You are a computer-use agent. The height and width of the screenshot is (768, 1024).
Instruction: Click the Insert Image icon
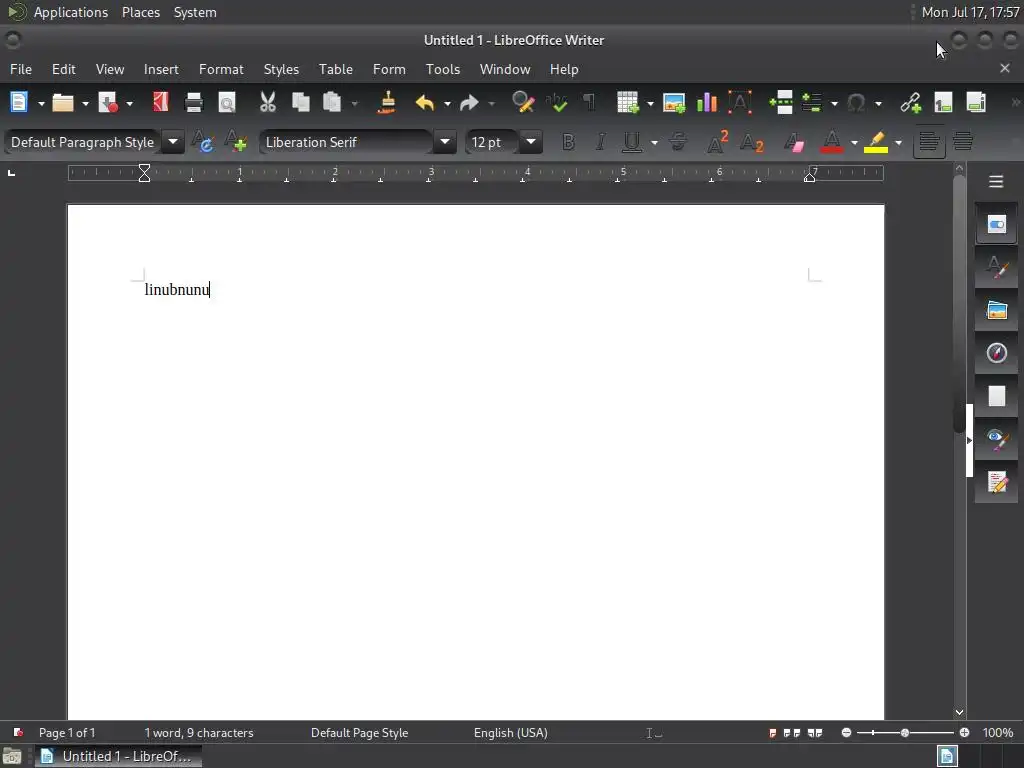point(673,103)
